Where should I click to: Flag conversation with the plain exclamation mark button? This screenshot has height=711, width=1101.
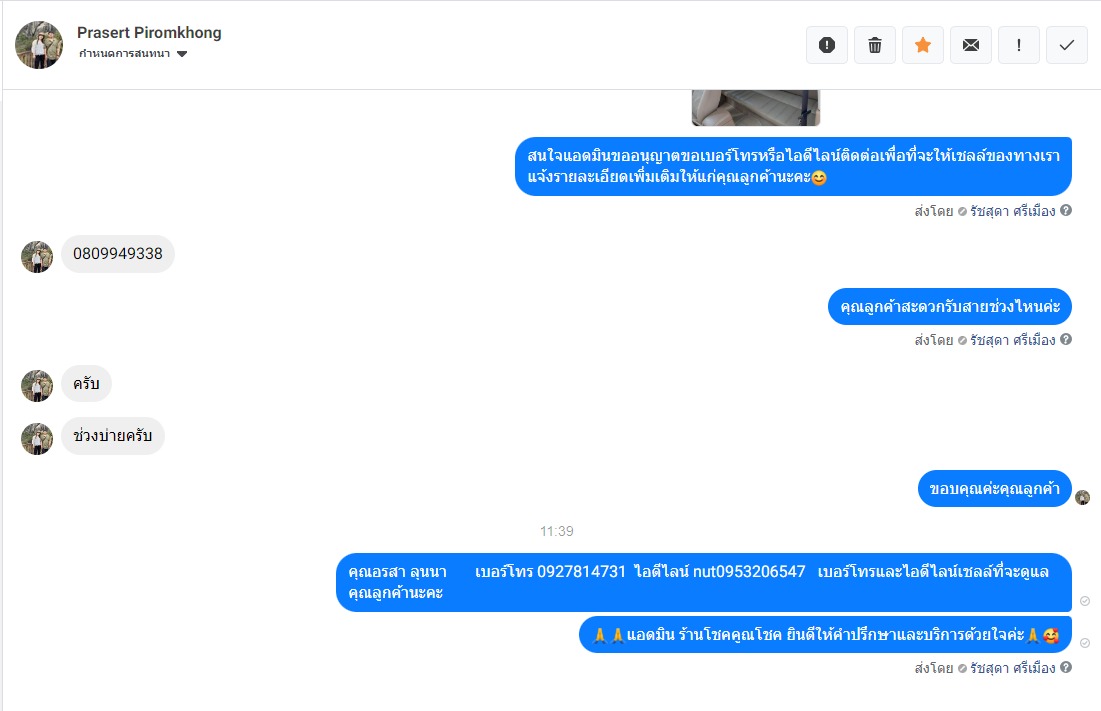click(1018, 45)
